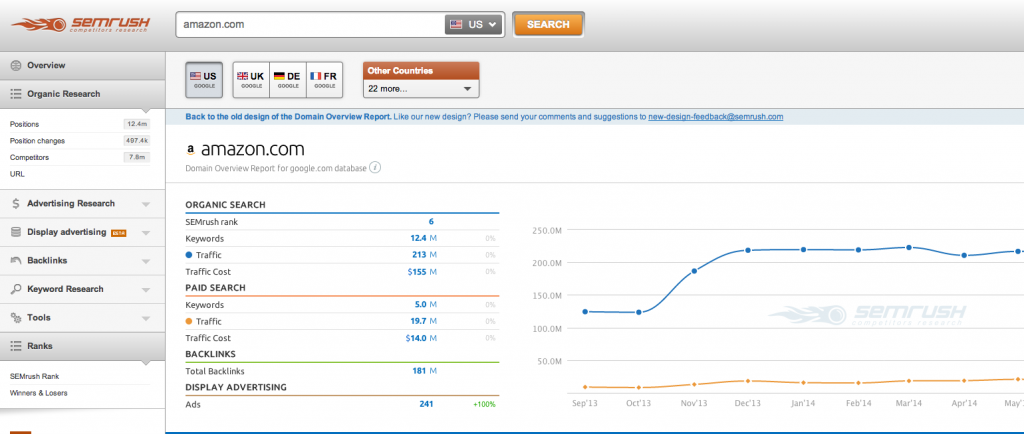Click the Sep'13 organic traffic data point
Viewport: 1024px width, 434px height.
585,312
